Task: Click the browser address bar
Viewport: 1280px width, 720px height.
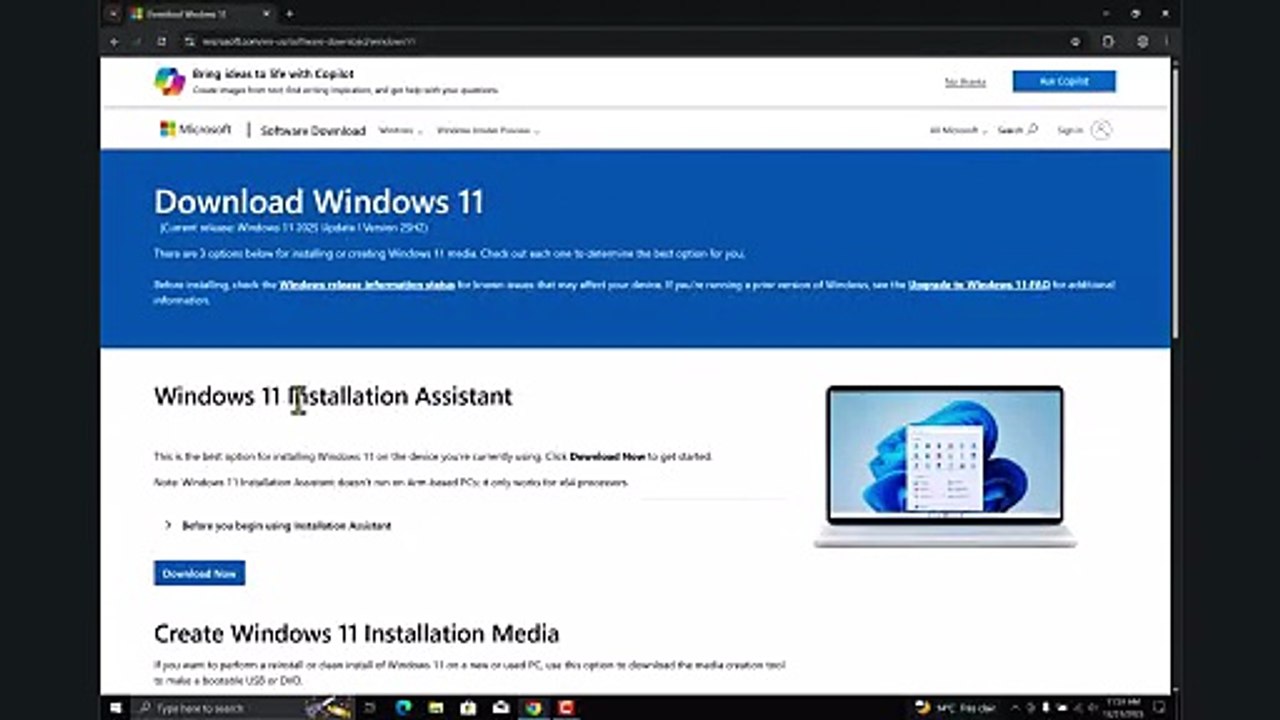Action: (x=630, y=42)
